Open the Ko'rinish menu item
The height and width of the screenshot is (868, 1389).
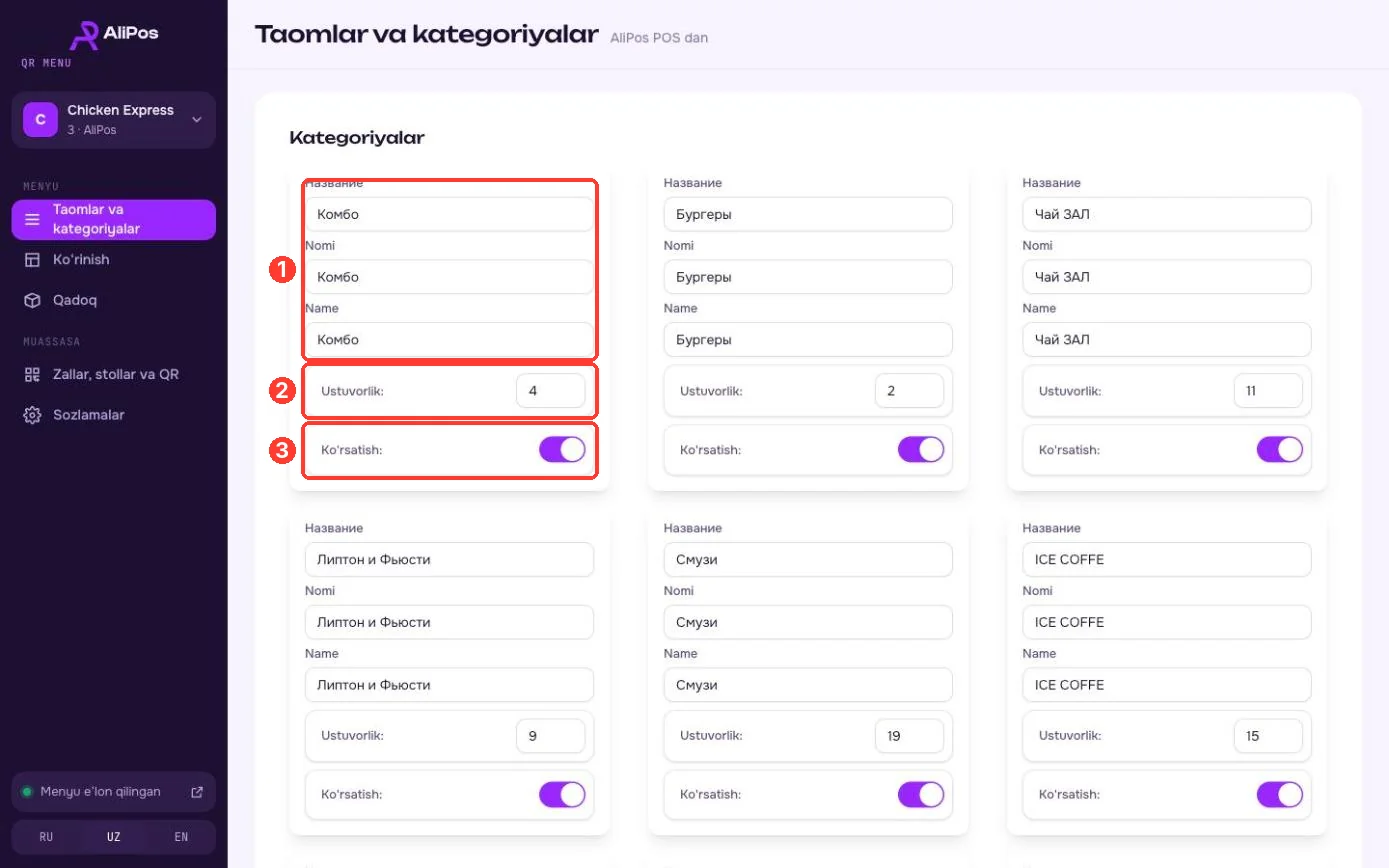(x=114, y=260)
